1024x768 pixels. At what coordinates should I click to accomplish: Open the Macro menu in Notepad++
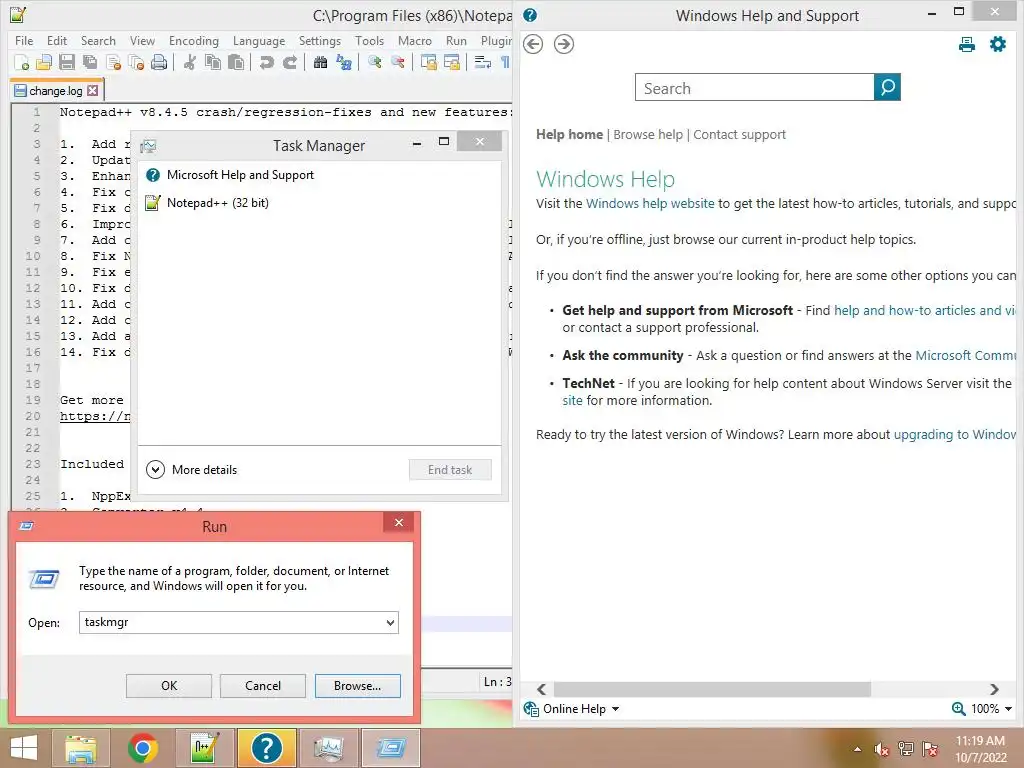point(415,40)
